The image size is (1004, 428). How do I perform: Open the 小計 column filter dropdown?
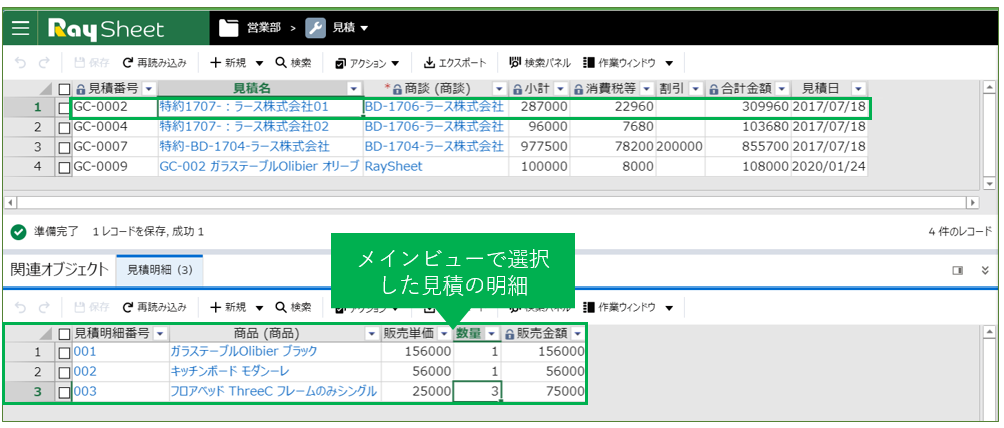pos(560,89)
